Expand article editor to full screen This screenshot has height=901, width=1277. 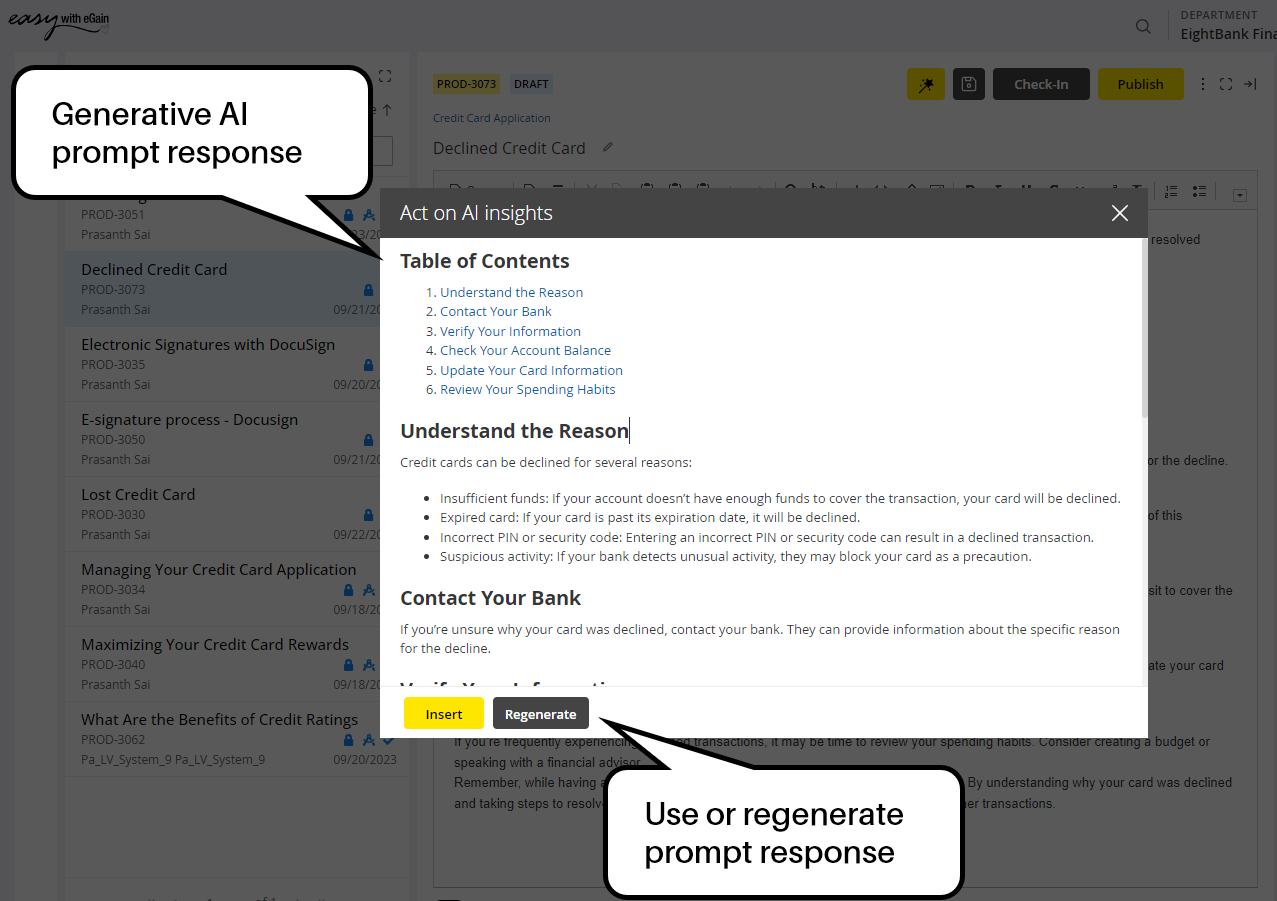1226,84
